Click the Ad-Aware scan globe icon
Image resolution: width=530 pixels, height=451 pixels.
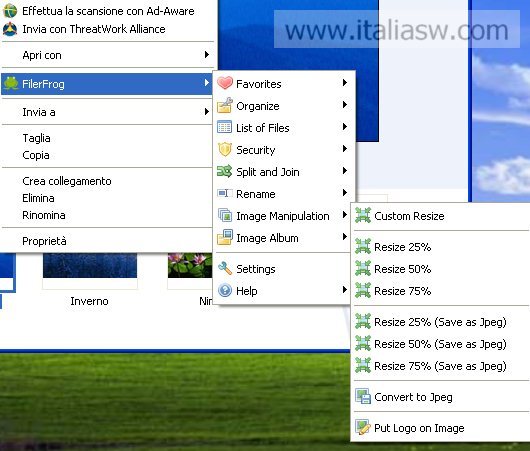click(x=10, y=10)
